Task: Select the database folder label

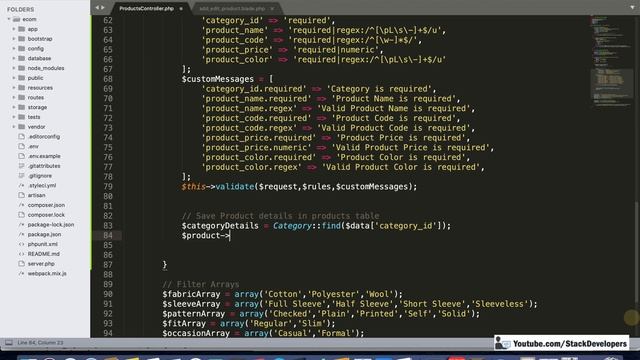Action: [39, 58]
